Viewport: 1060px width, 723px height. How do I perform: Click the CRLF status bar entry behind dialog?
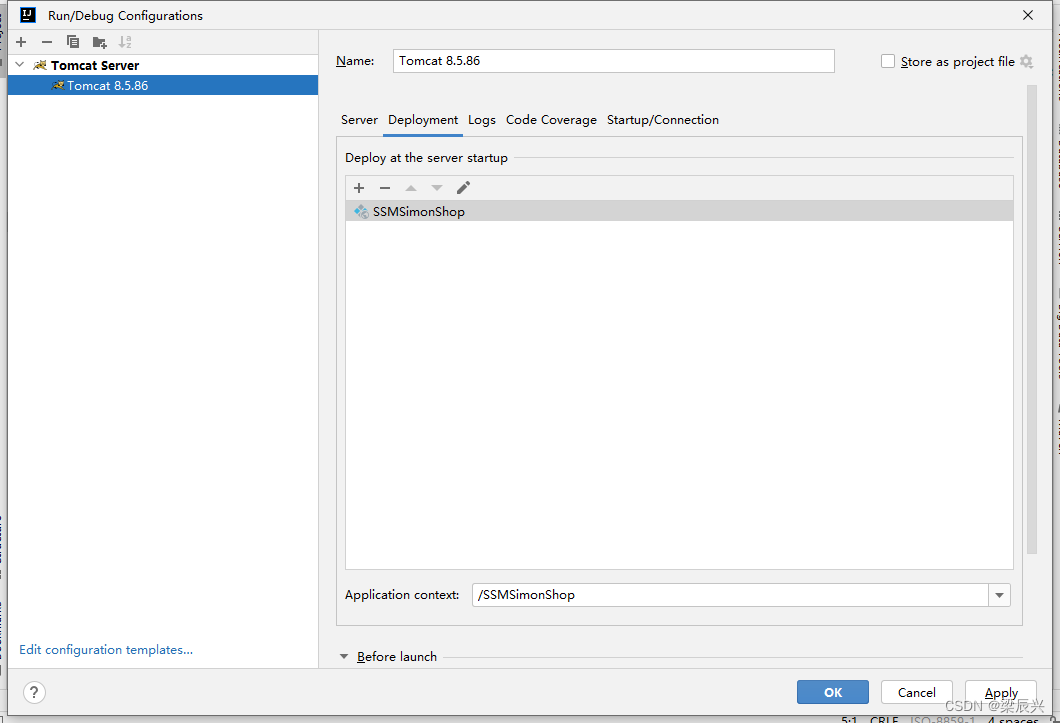(884, 720)
